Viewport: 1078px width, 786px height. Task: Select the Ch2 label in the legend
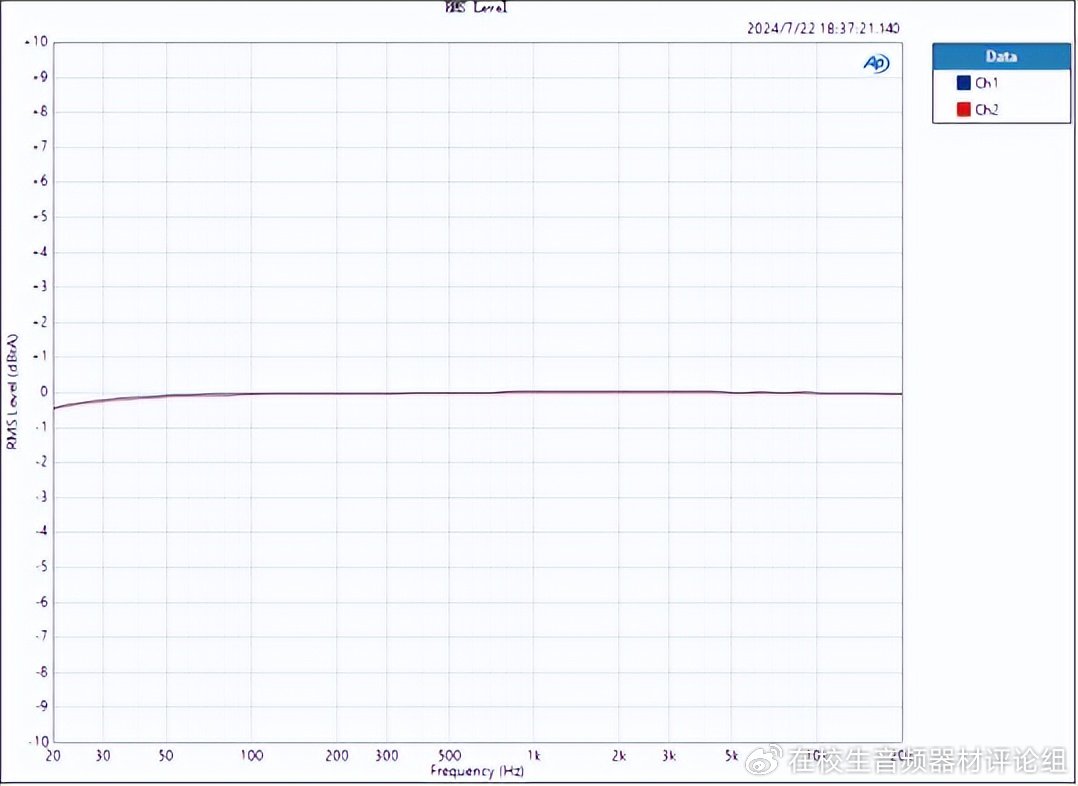[x=986, y=109]
